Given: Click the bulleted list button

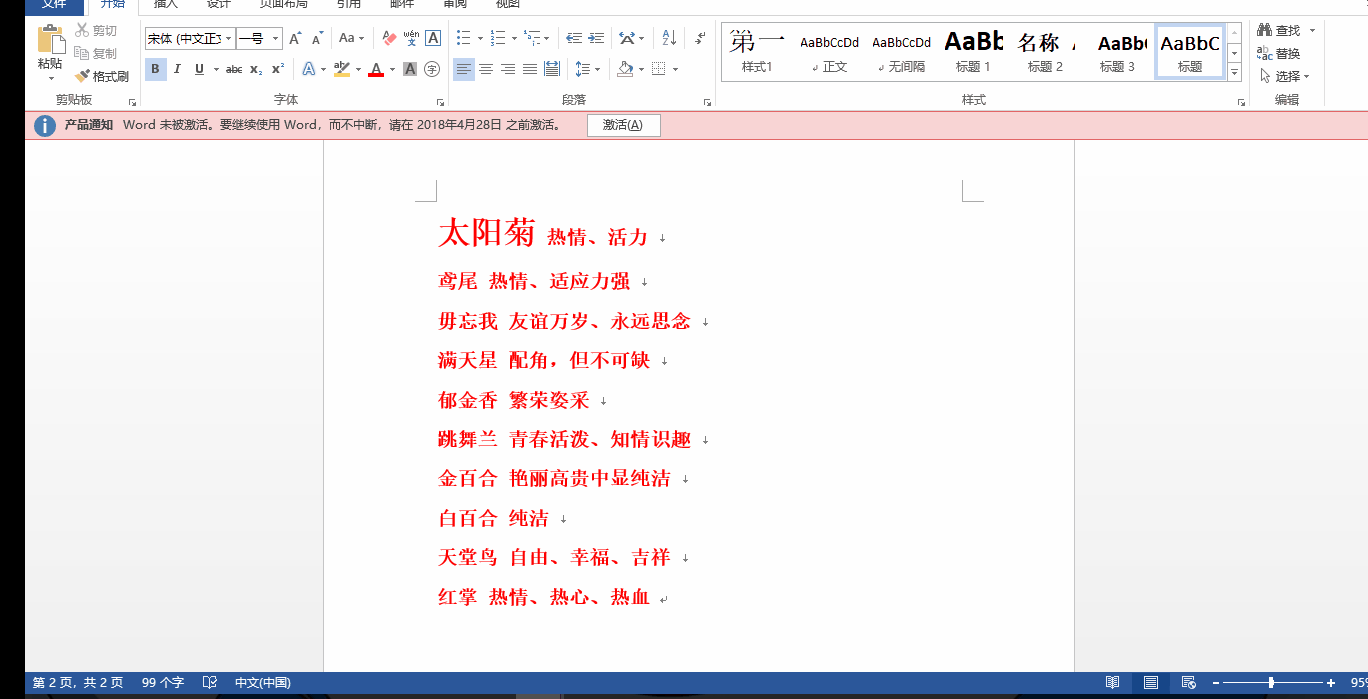Looking at the screenshot, I should [x=464, y=39].
